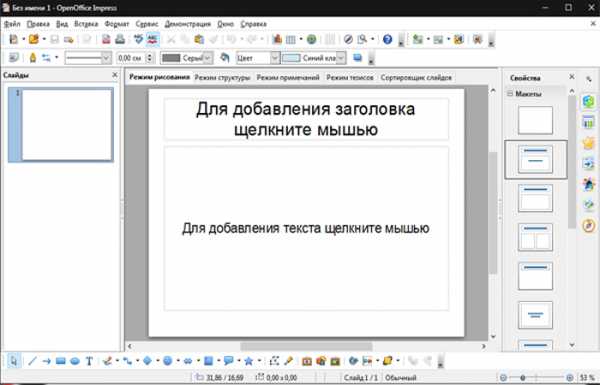Click the Print icon in the toolbar
600x385 pixels.
[x=120, y=39]
